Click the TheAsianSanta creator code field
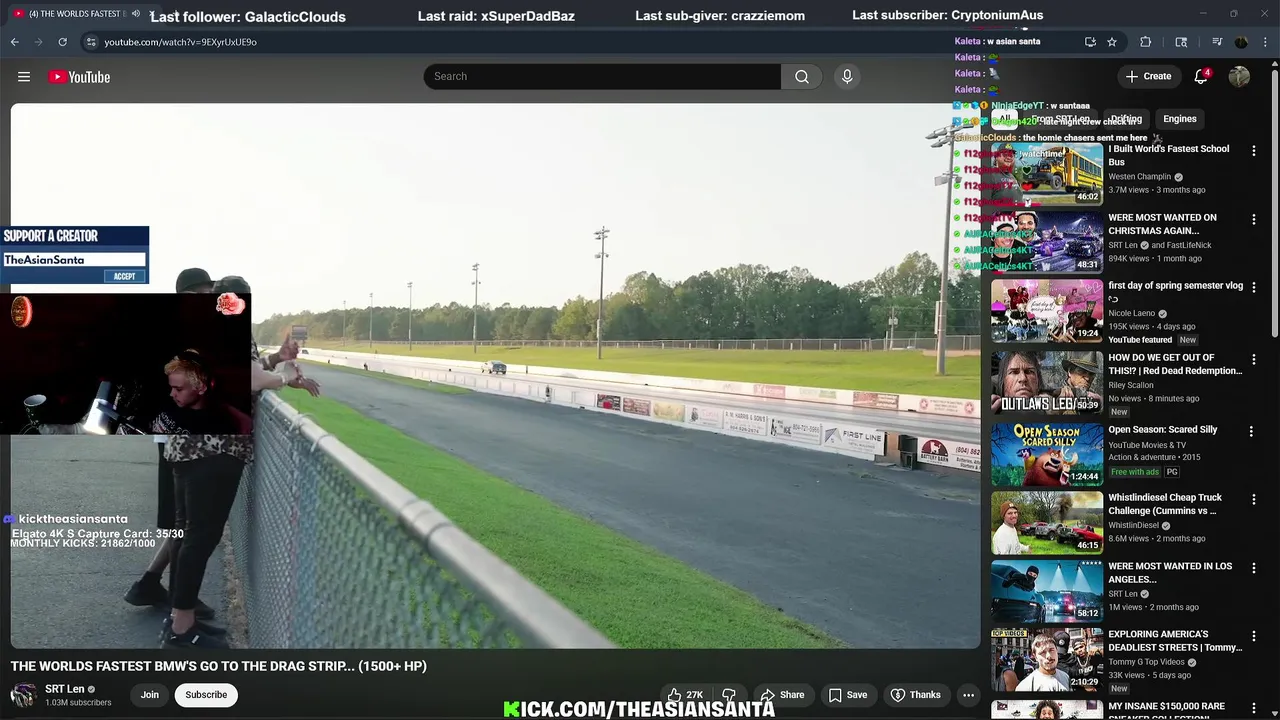The height and width of the screenshot is (720, 1280). pos(74,260)
